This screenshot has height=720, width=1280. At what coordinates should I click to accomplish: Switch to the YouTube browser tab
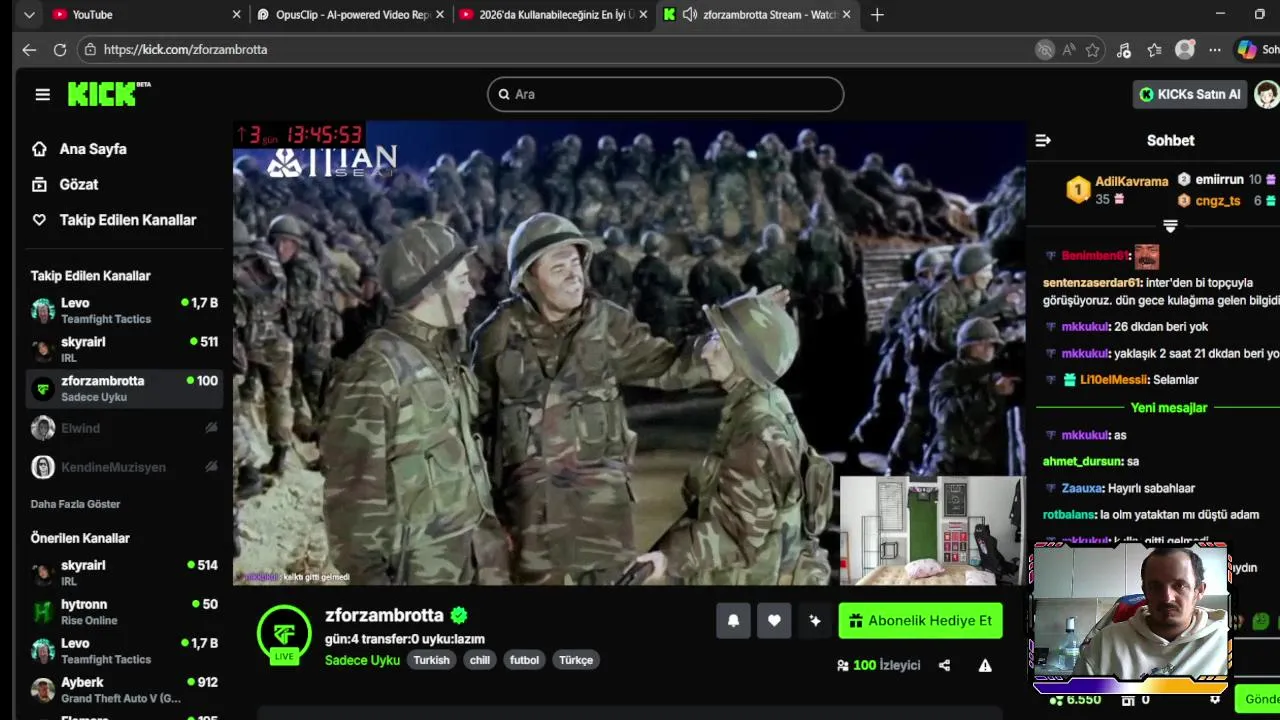[147, 15]
